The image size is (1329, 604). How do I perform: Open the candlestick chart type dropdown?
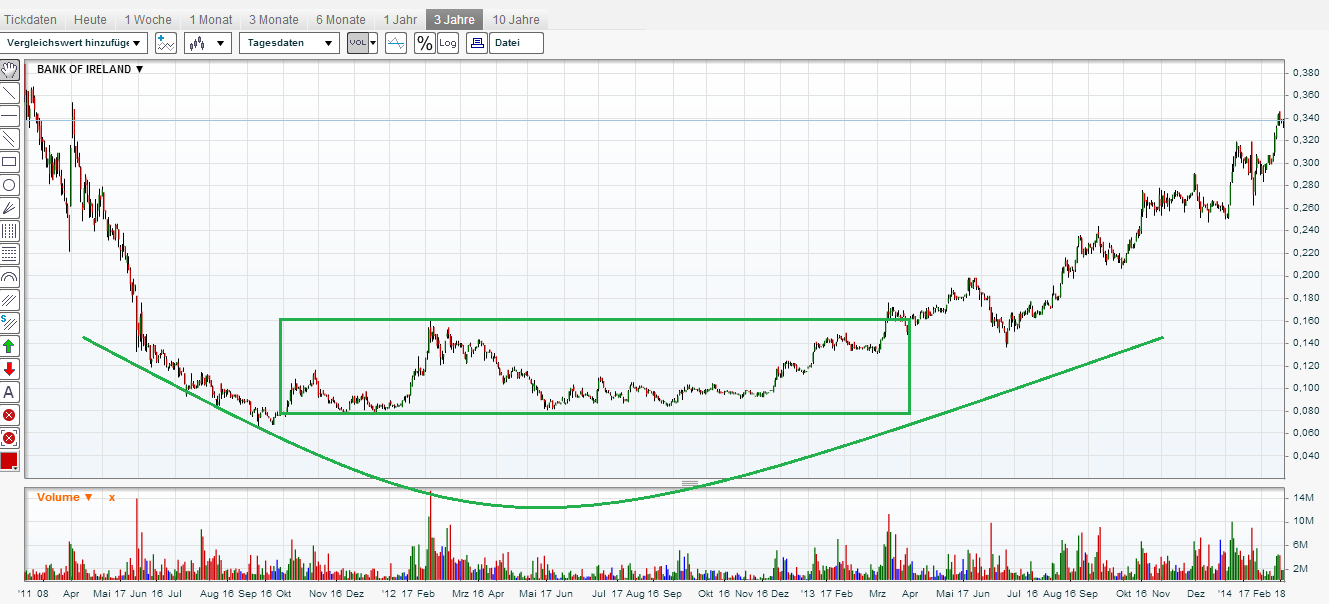(208, 43)
